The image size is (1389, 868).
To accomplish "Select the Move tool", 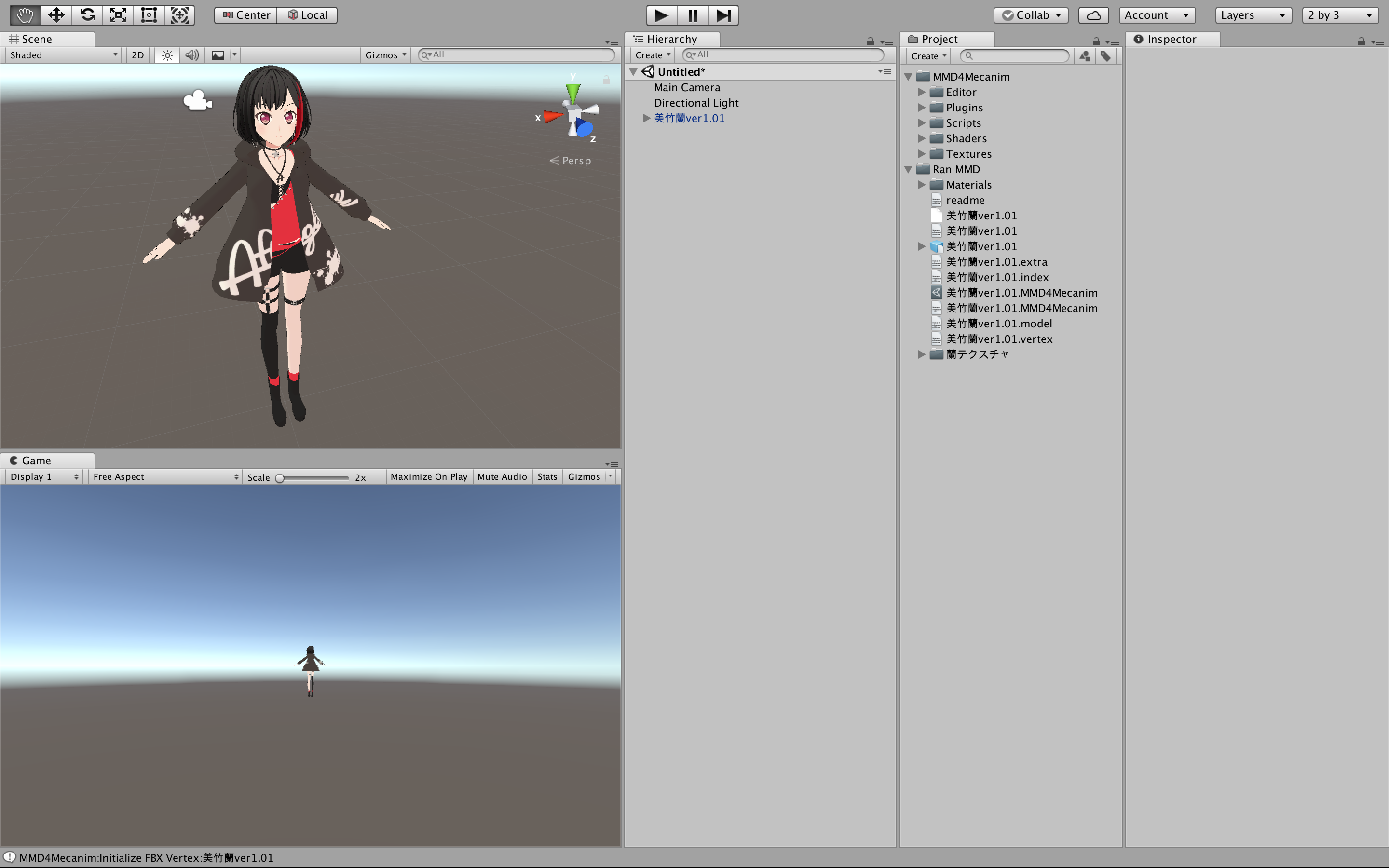I will (55, 15).
